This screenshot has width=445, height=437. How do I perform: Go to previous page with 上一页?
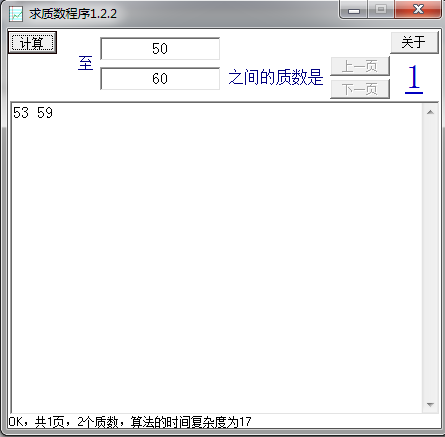(x=360, y=66)
